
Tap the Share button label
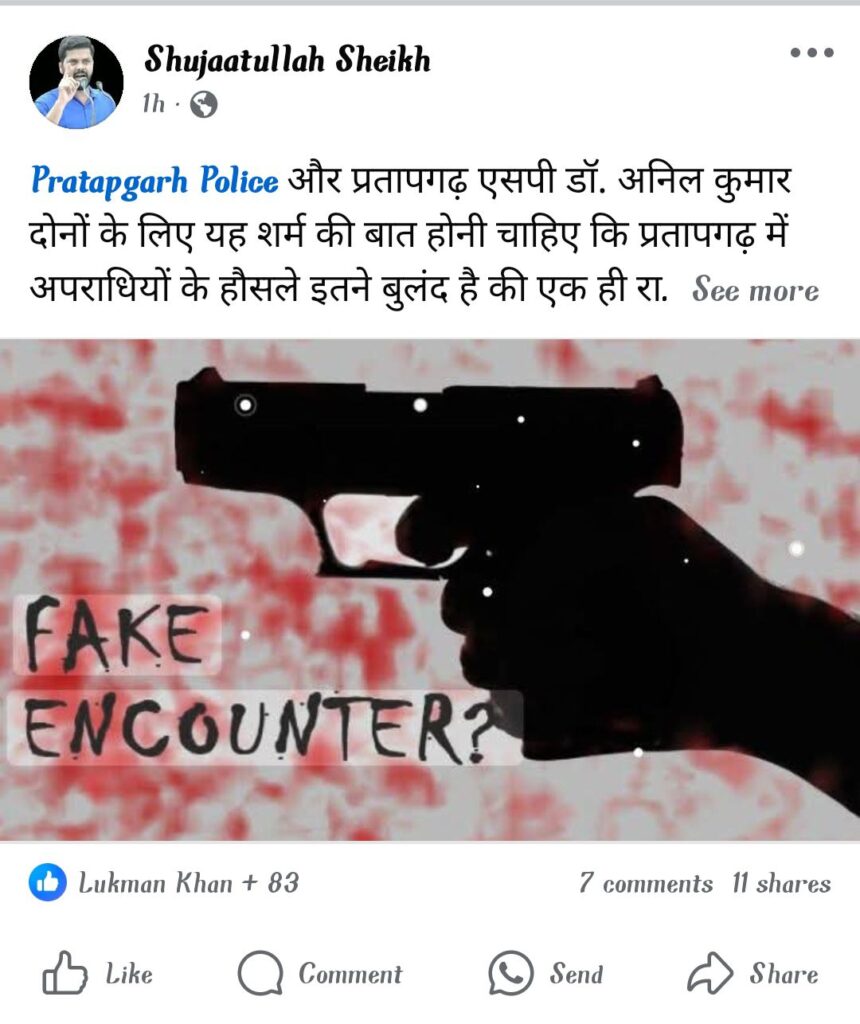coord(783,974)
